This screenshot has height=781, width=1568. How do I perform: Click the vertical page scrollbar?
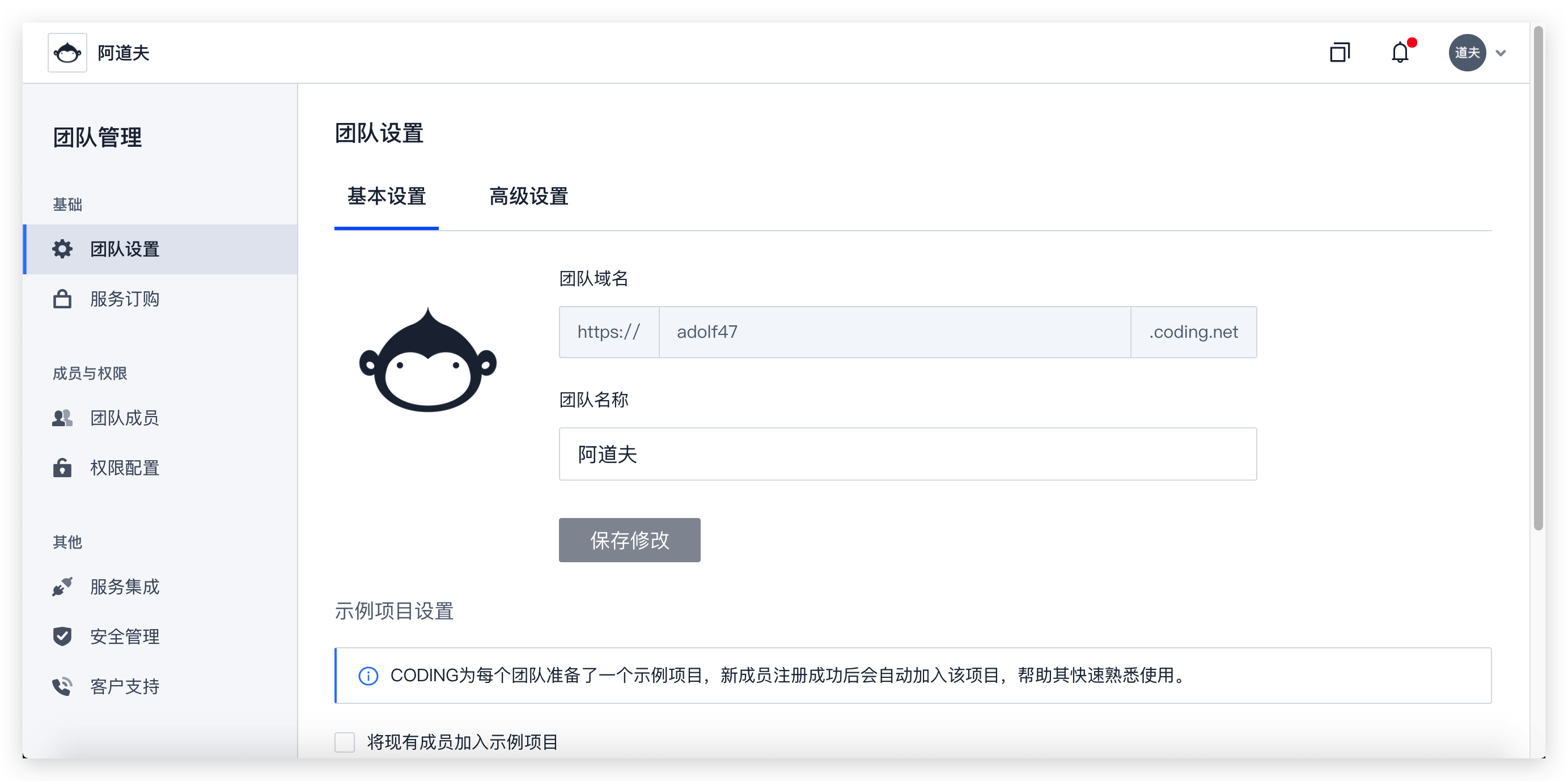coord(1537,277)
